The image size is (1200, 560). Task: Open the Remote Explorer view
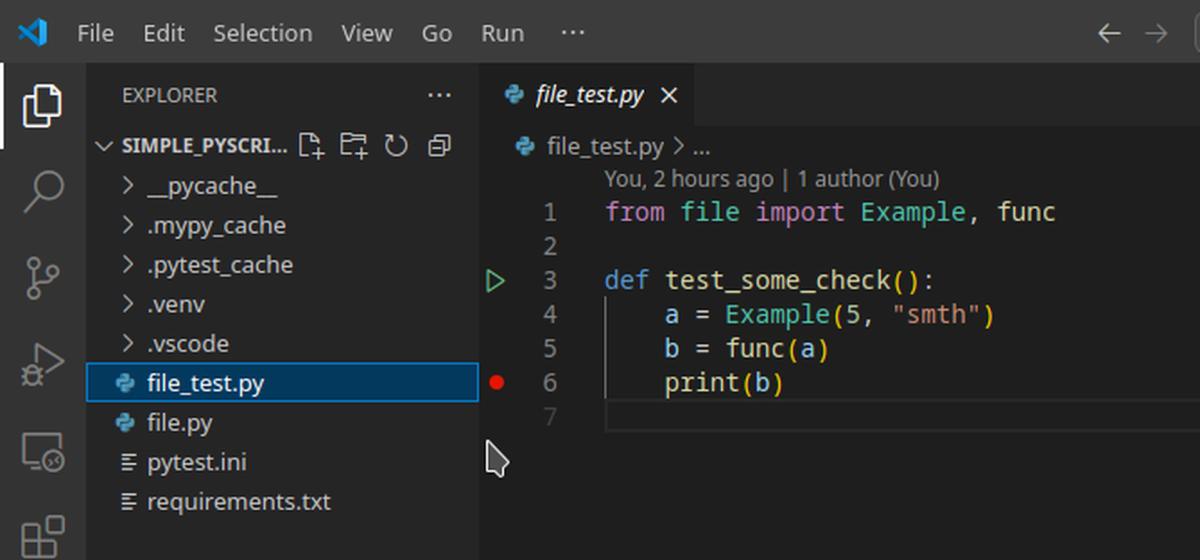[x=42, y=452]
